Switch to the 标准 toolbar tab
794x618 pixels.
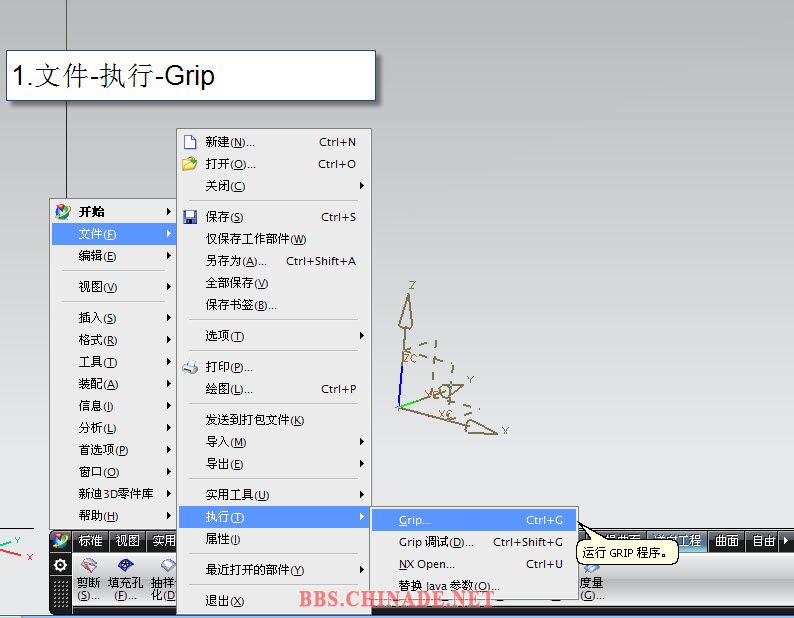click(91, 541)
